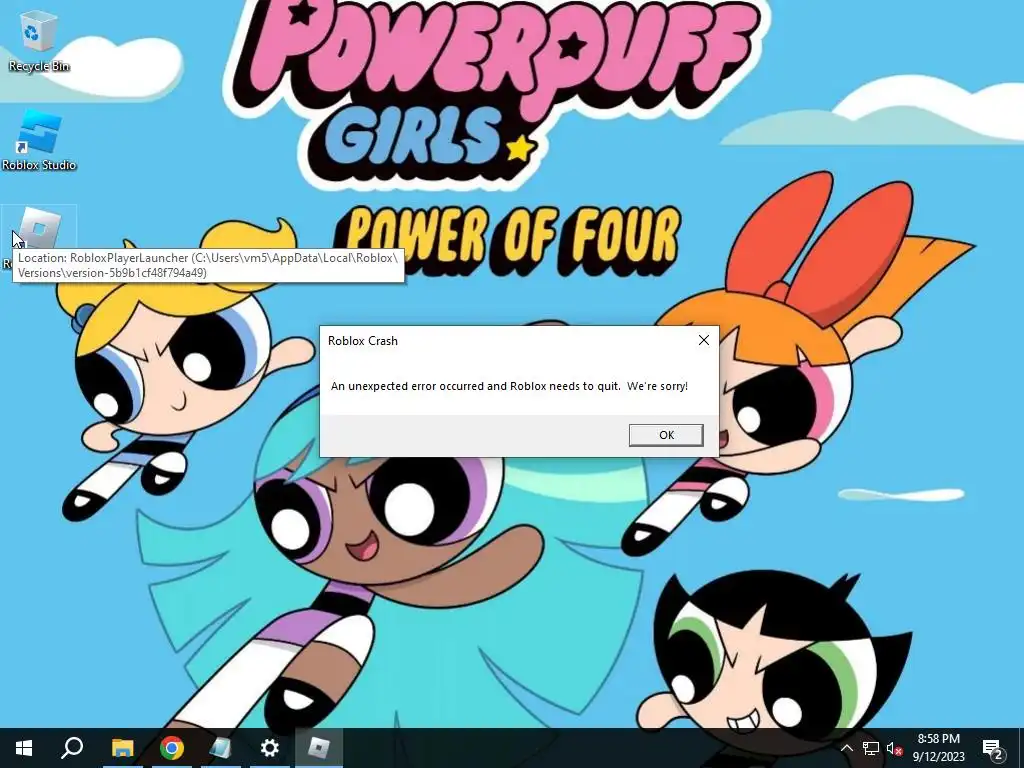This screenshot has height=768, width=1024.
Task: Open the notepad-like app pinned on taskbar
Action: [x=221, y=748]
